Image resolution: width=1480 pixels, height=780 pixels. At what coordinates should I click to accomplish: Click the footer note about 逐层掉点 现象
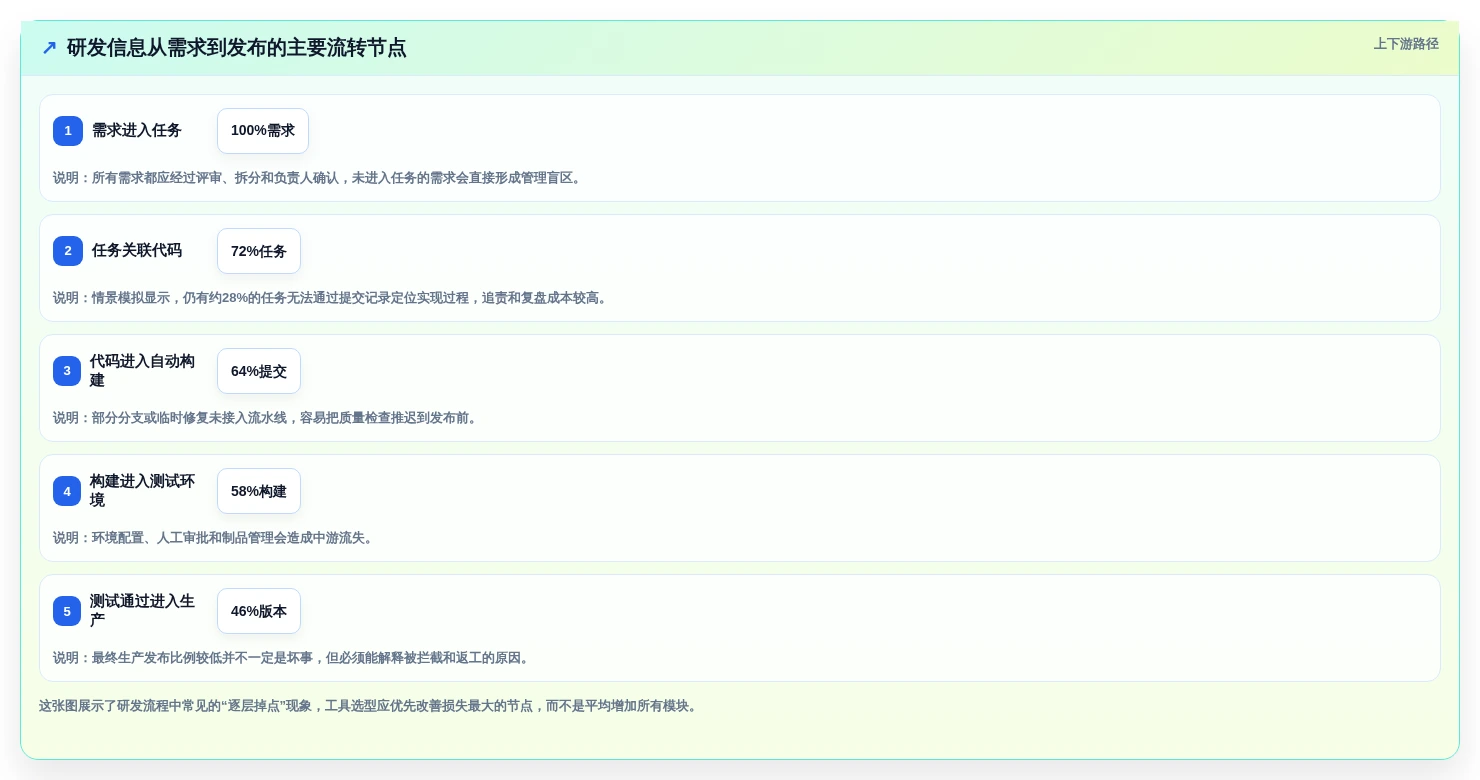tap(370, 706)
